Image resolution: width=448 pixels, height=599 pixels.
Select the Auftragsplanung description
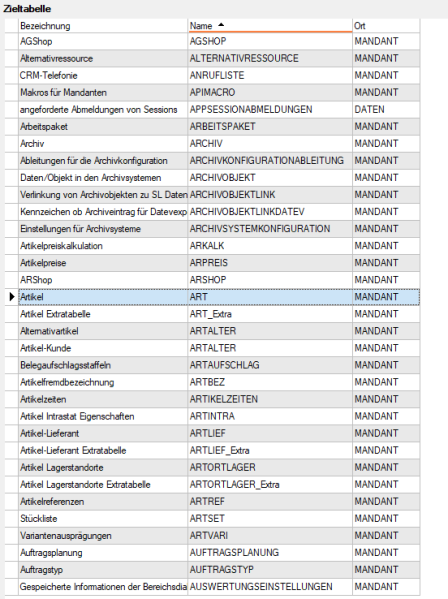tap(103, 553)
